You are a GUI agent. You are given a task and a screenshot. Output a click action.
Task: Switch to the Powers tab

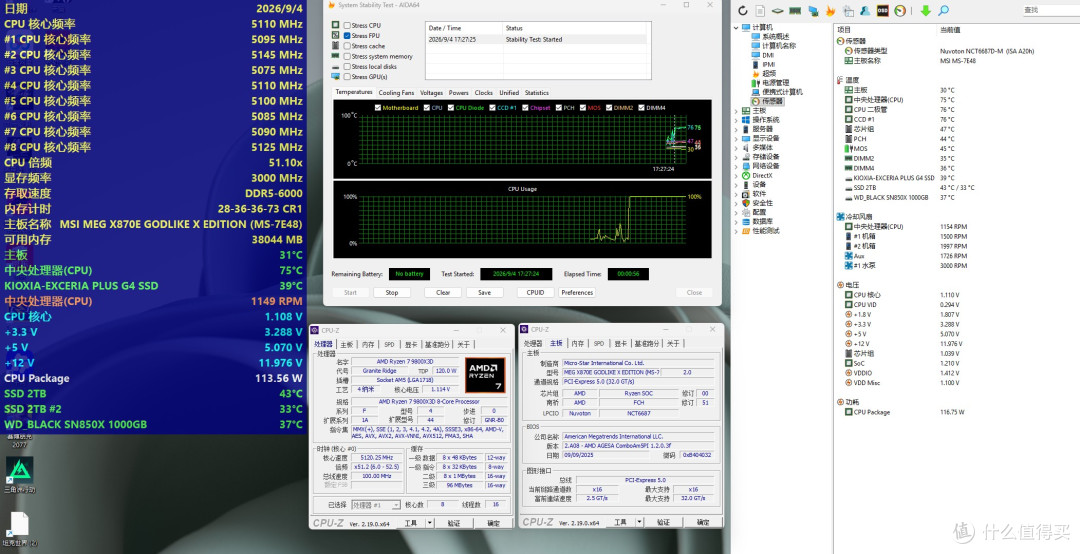pyautogui.click(x=458, y=92)
